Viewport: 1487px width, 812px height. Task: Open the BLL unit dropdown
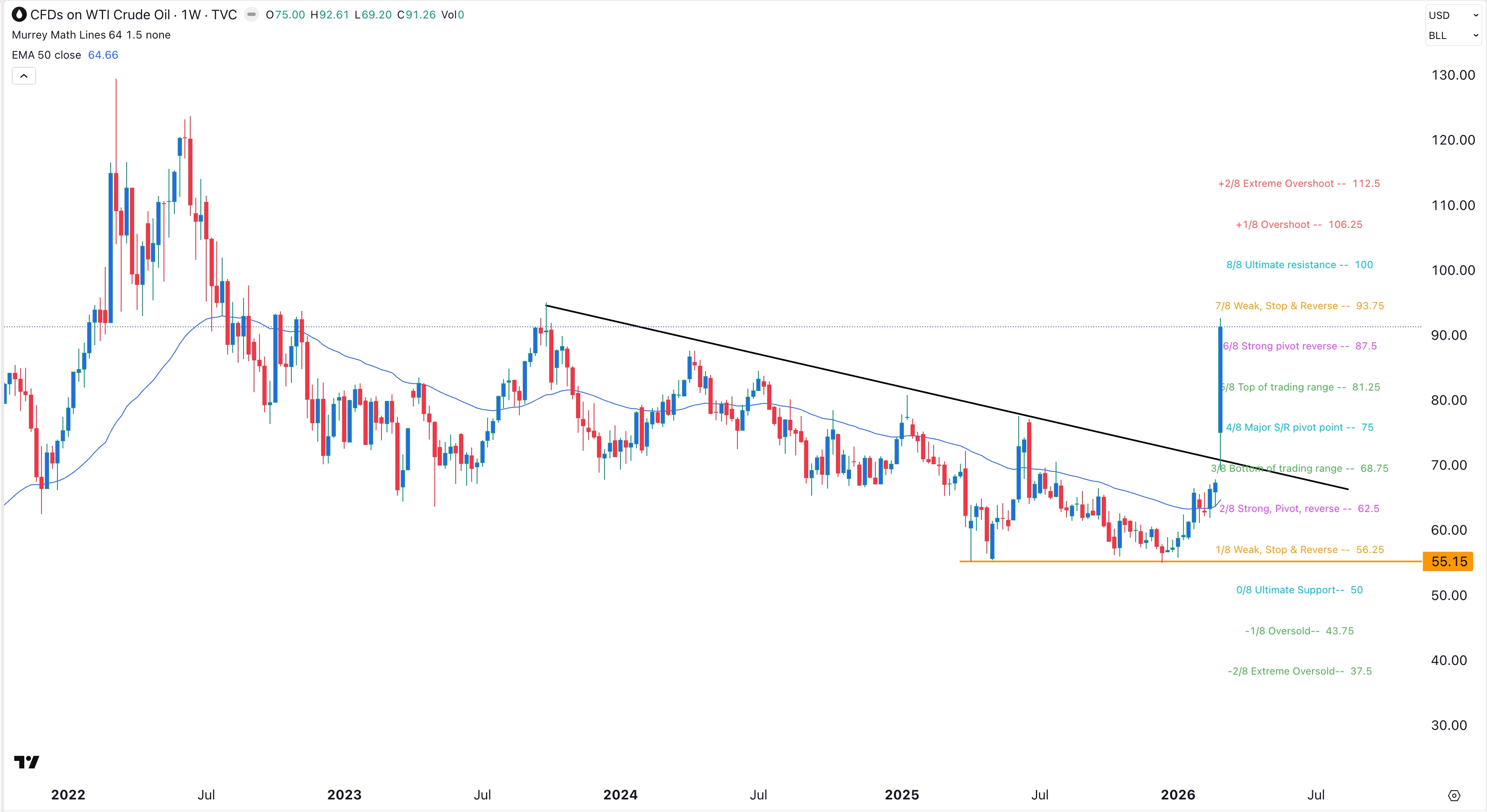click(x=1453, y=35)
